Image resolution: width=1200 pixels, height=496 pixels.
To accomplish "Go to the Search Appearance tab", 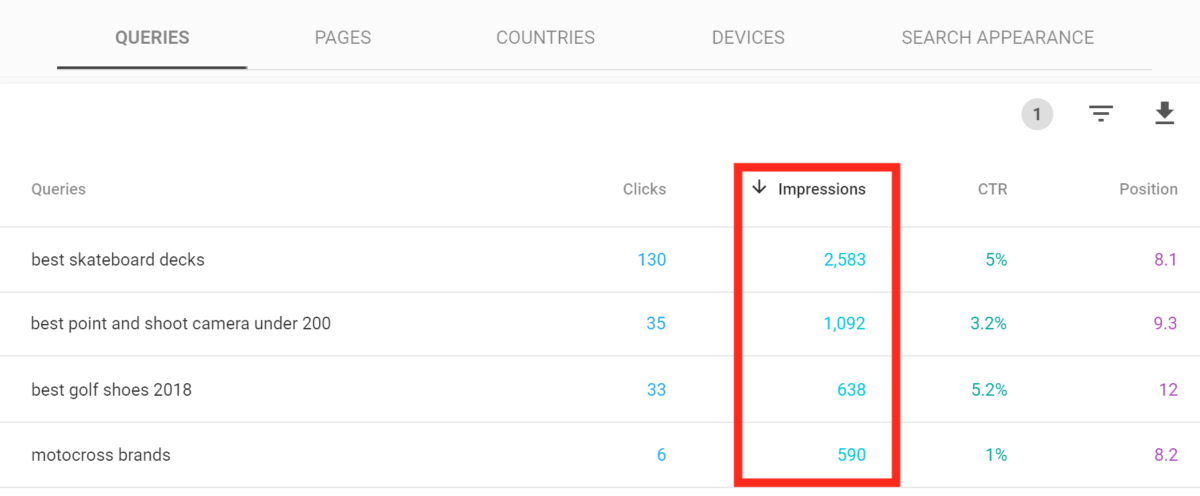I will point(997,38).
